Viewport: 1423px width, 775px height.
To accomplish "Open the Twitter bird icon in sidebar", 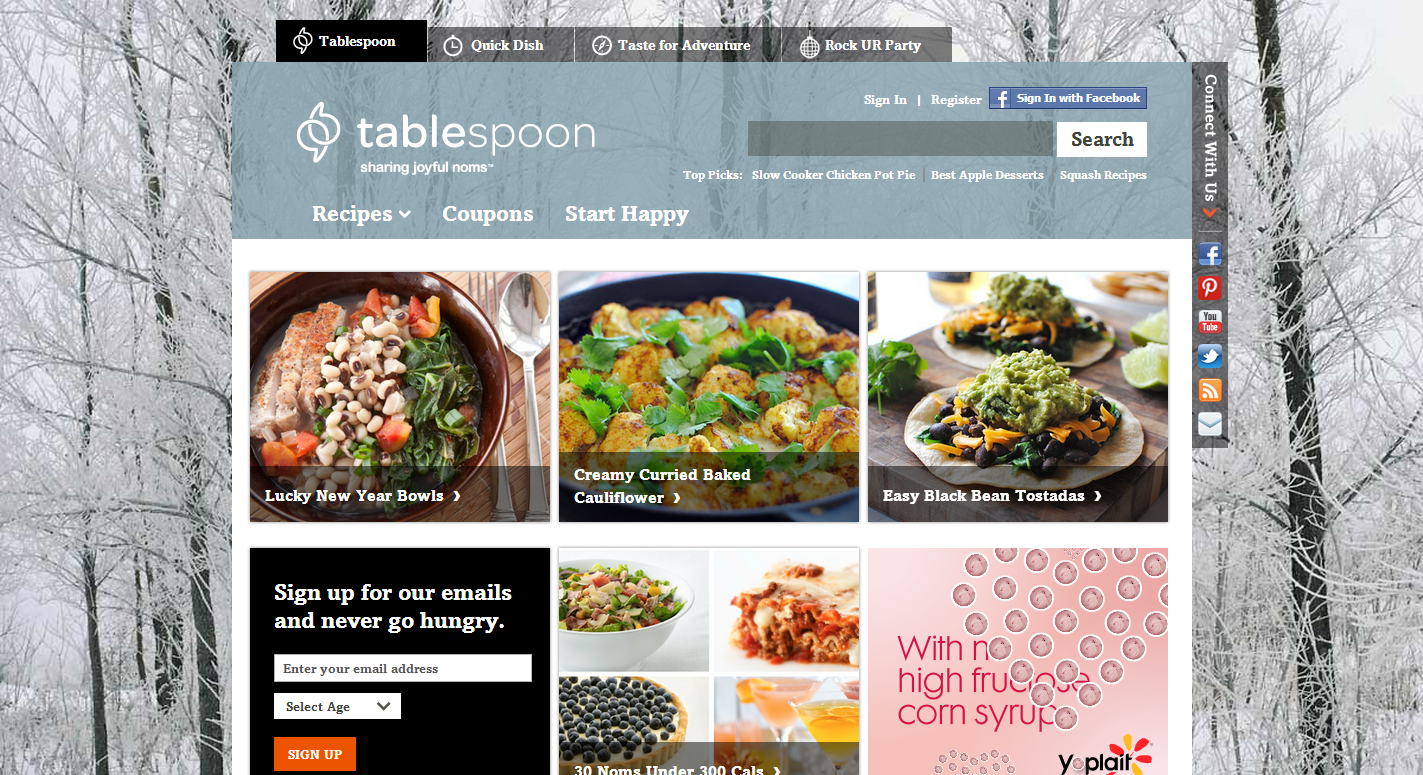I will [x=1209, y=356].
